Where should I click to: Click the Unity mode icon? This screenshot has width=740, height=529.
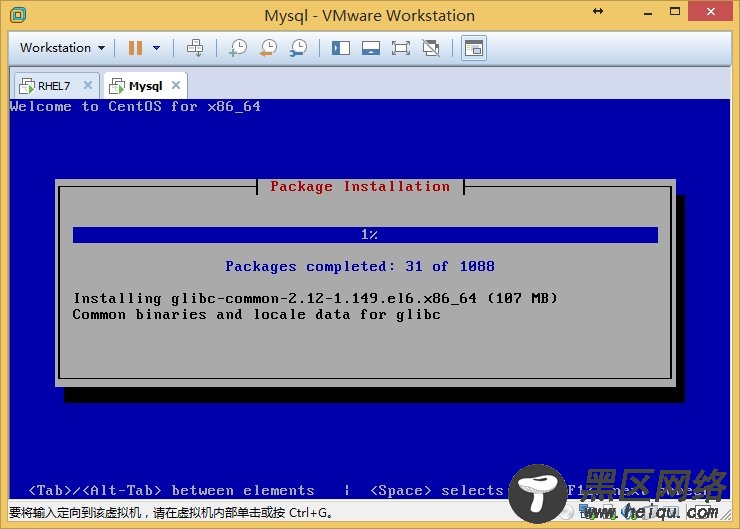pos(431,48)
